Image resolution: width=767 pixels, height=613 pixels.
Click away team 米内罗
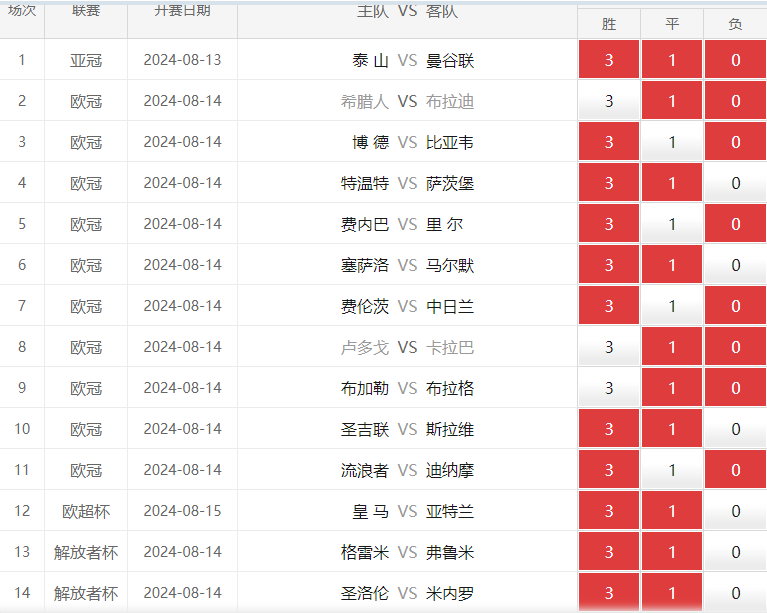pos(450,594)
